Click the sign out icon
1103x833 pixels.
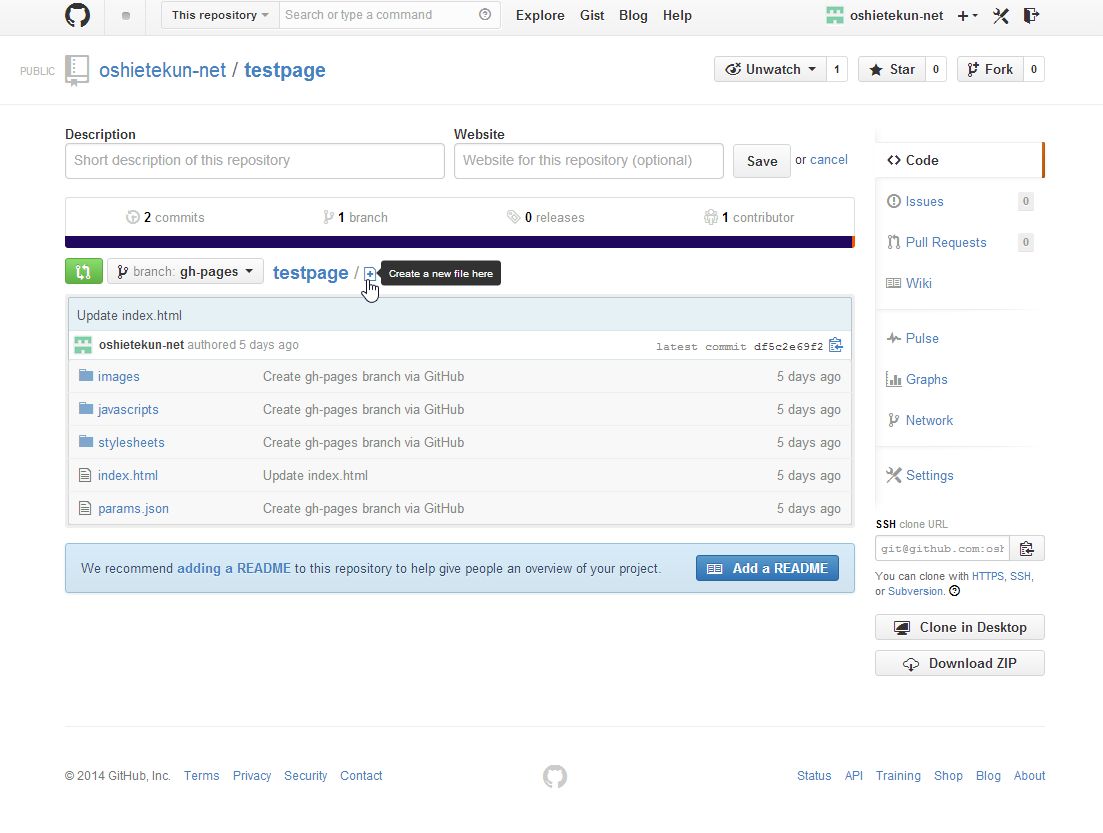click(1031, 15)
